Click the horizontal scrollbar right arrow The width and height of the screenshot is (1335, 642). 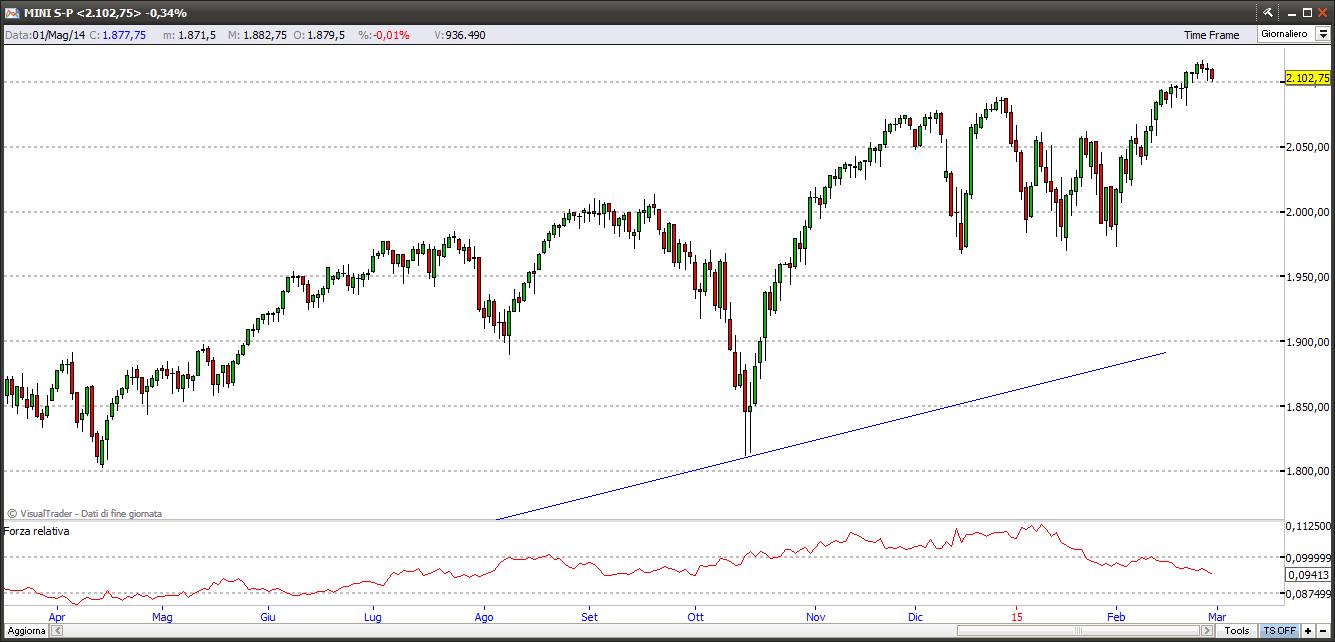click(x=1207, y=631)
